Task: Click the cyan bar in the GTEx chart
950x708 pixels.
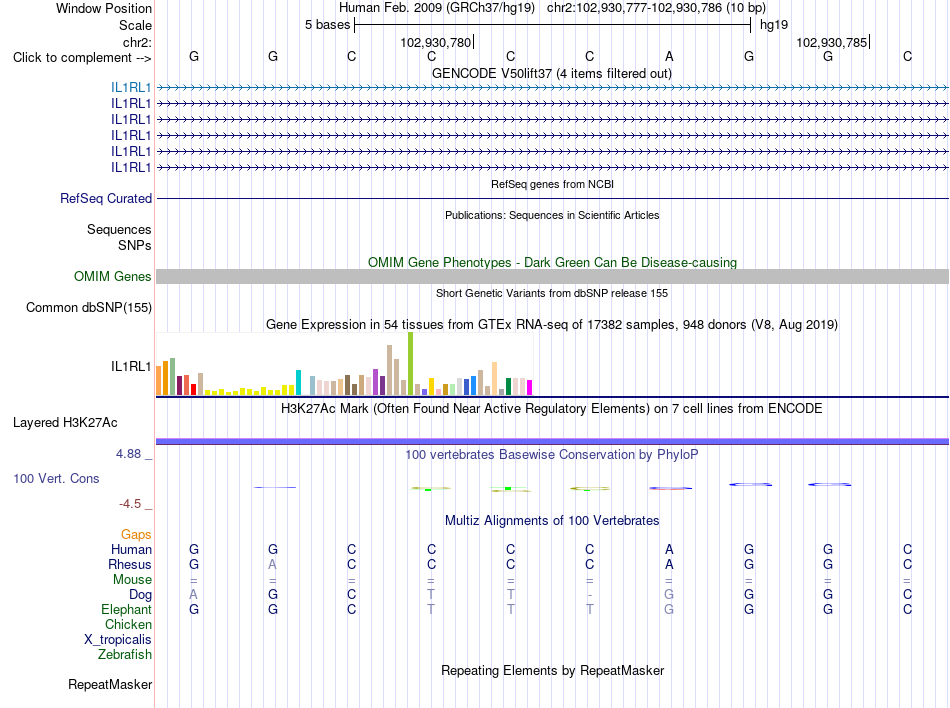Action: pos(298,383)
